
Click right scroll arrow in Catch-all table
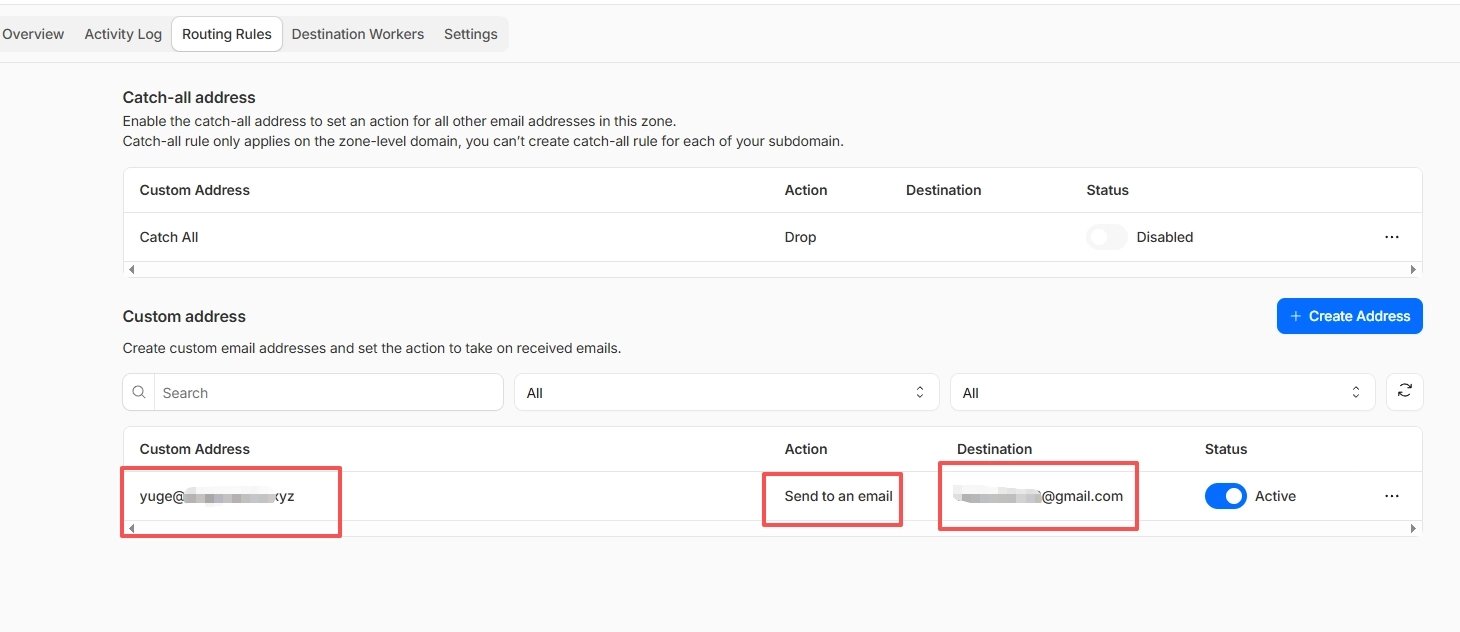(x=1413, y=269)
